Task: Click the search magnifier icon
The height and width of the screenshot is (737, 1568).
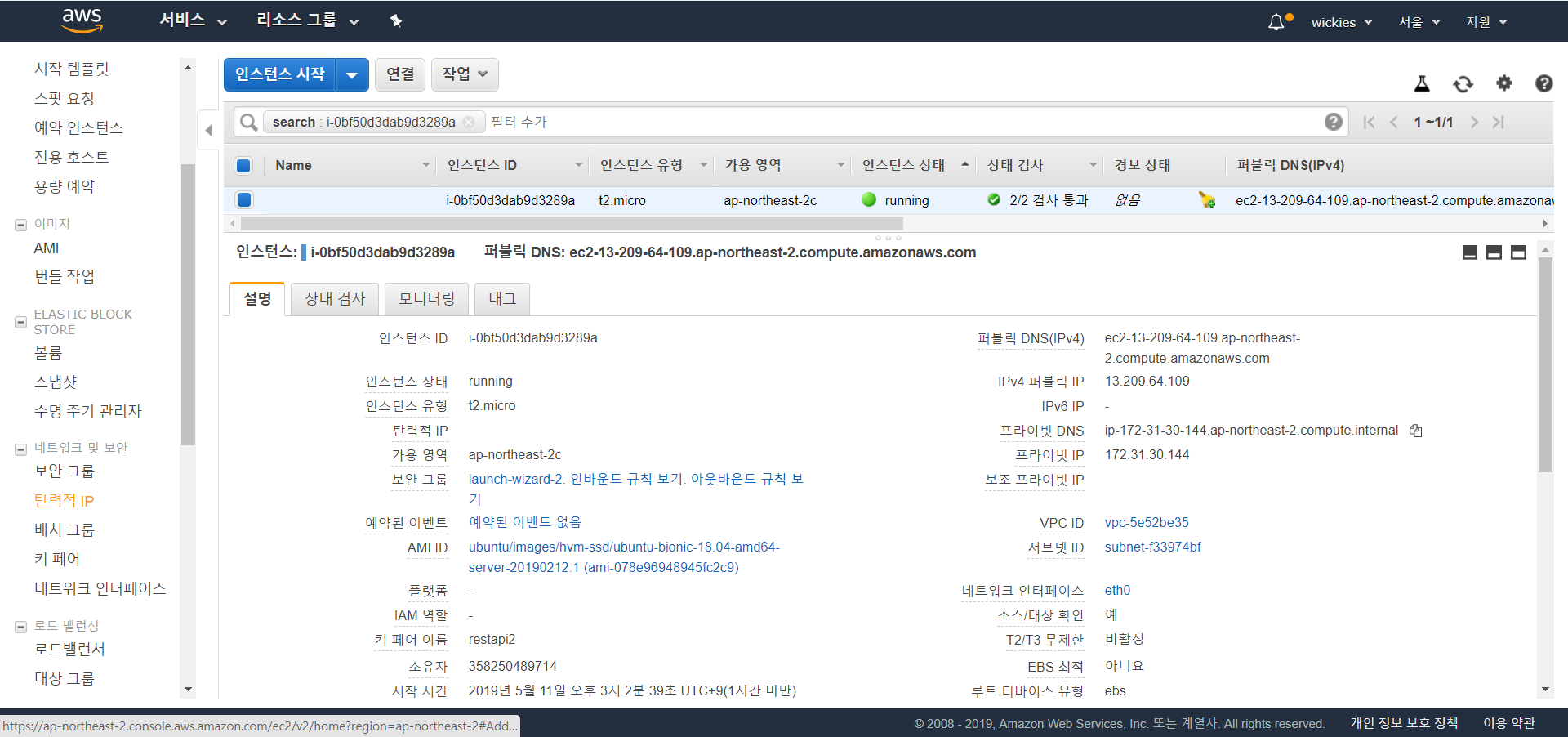Action: pos(248,122)
